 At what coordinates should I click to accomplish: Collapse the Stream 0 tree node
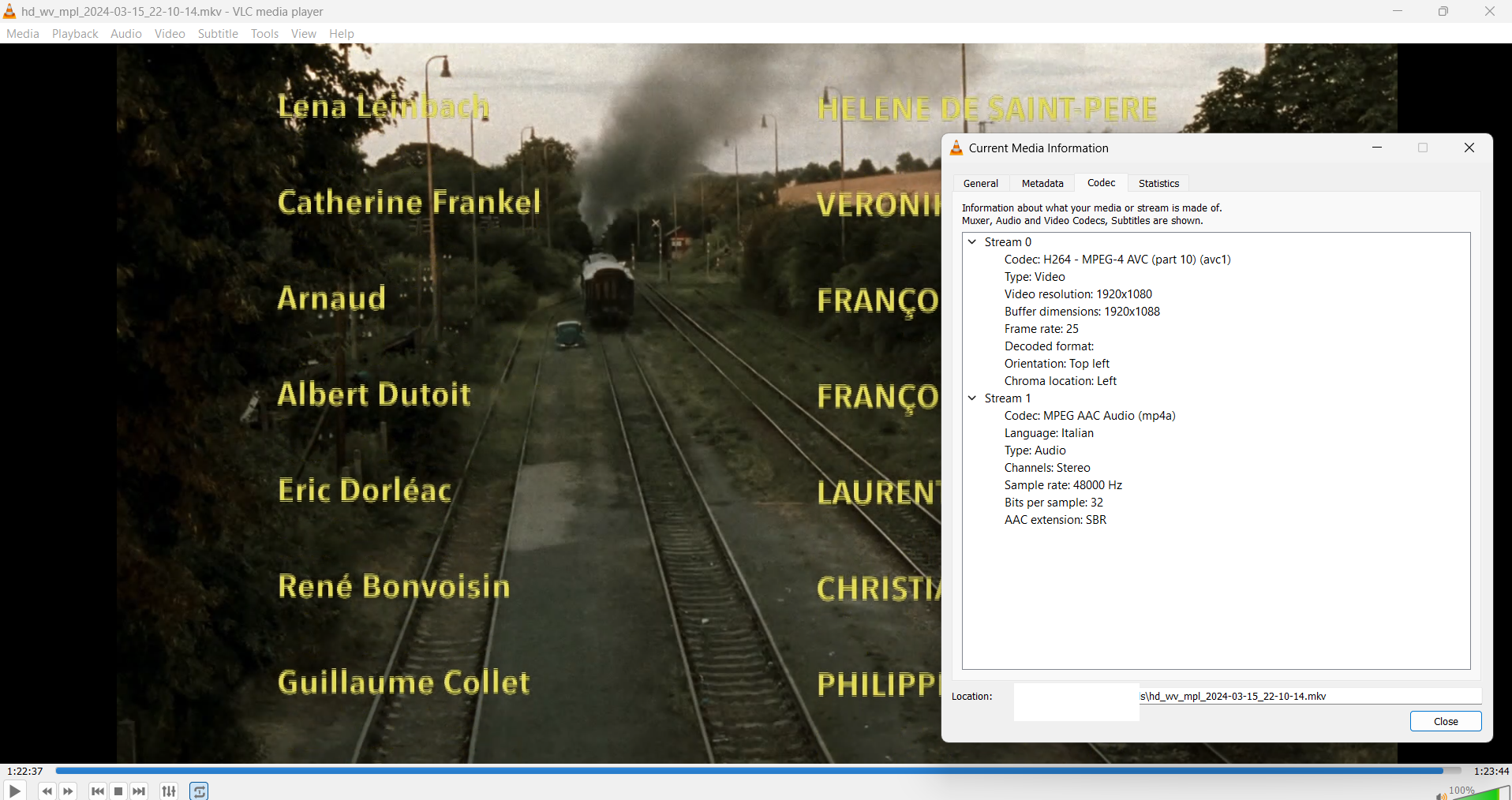pyautogui.click(x=972, y=242)
